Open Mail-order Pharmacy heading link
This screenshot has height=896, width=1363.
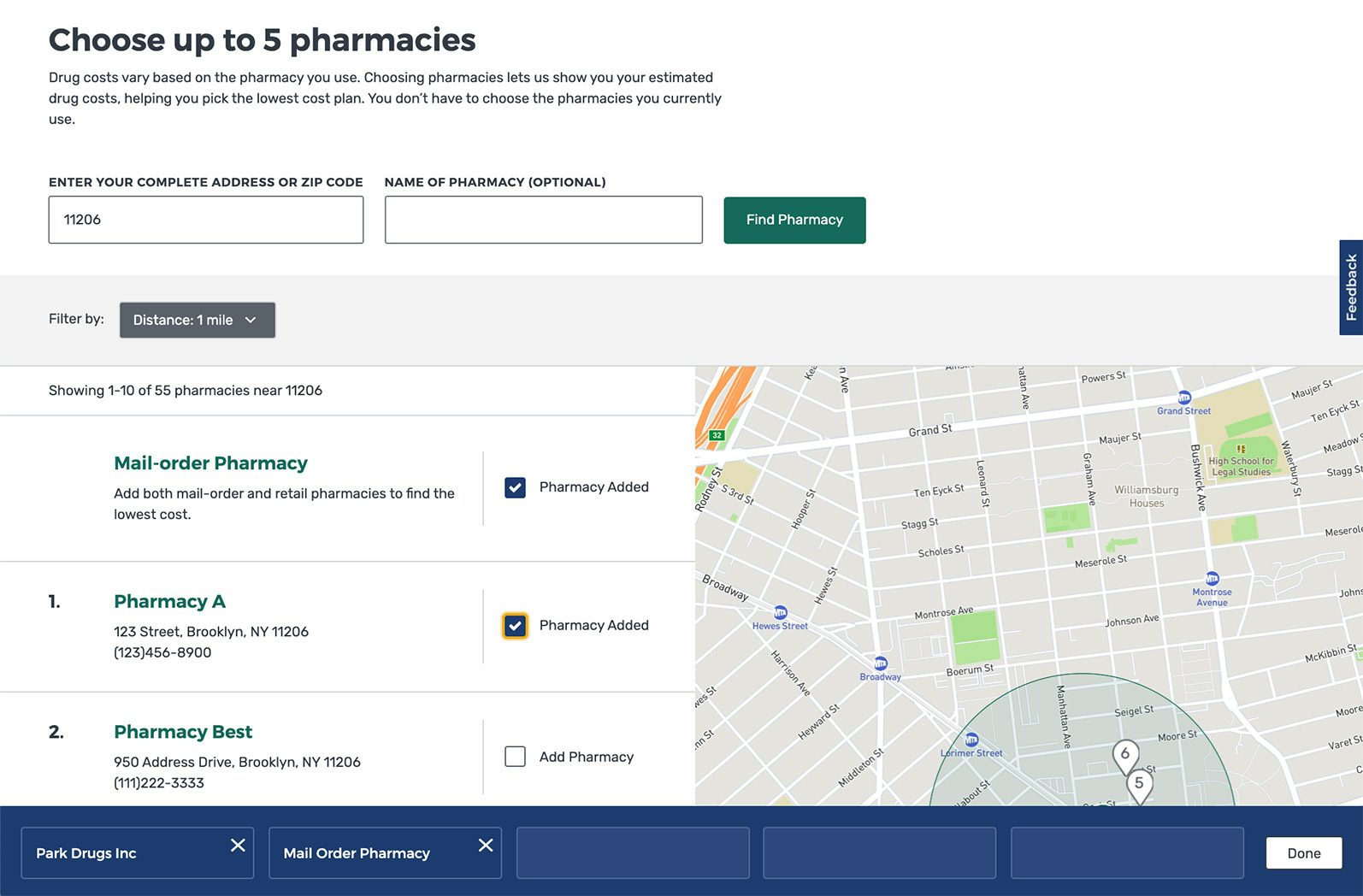(210, 463)
